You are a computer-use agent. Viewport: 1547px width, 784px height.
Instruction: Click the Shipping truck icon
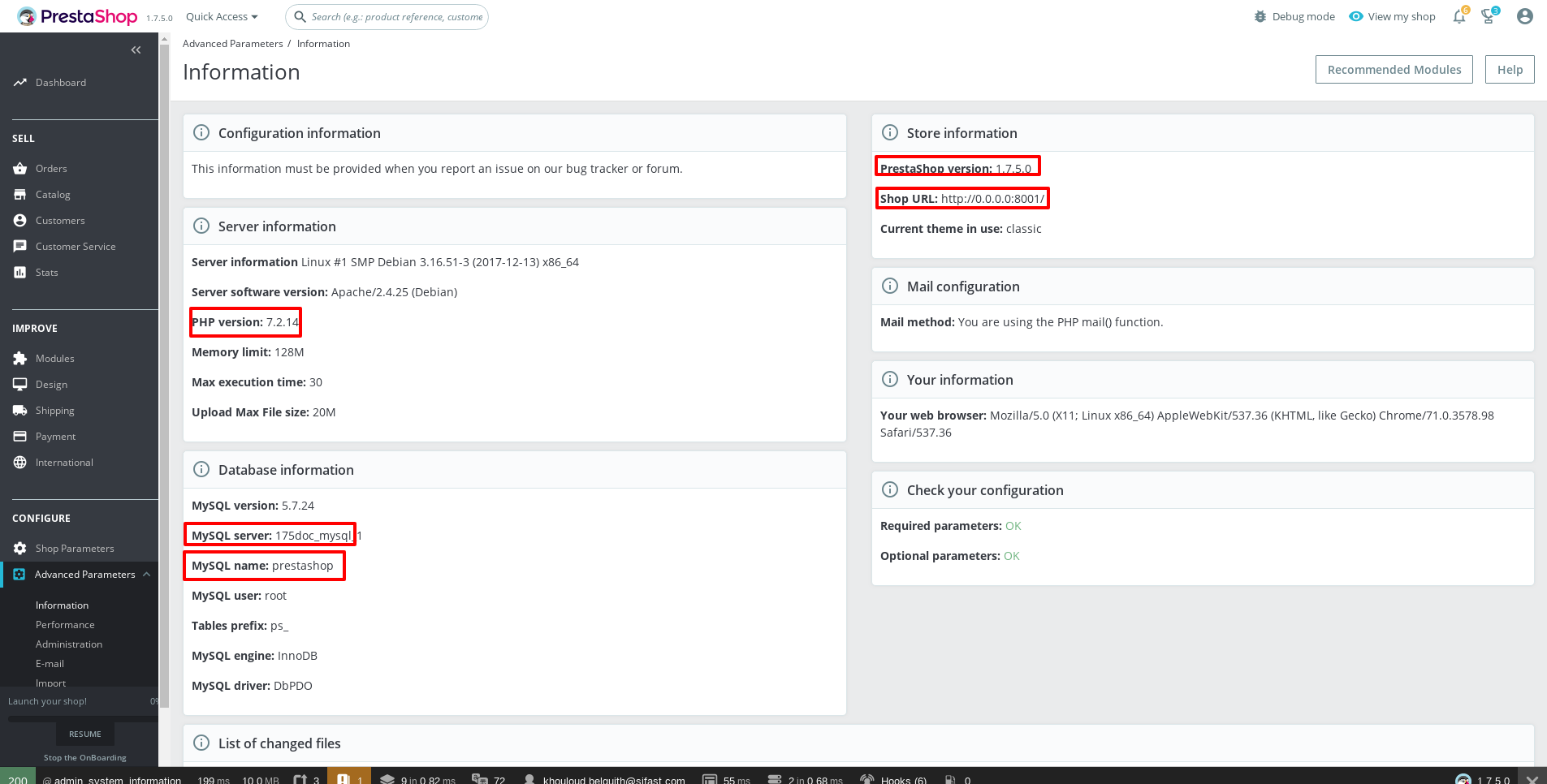[x=20, y=411]
